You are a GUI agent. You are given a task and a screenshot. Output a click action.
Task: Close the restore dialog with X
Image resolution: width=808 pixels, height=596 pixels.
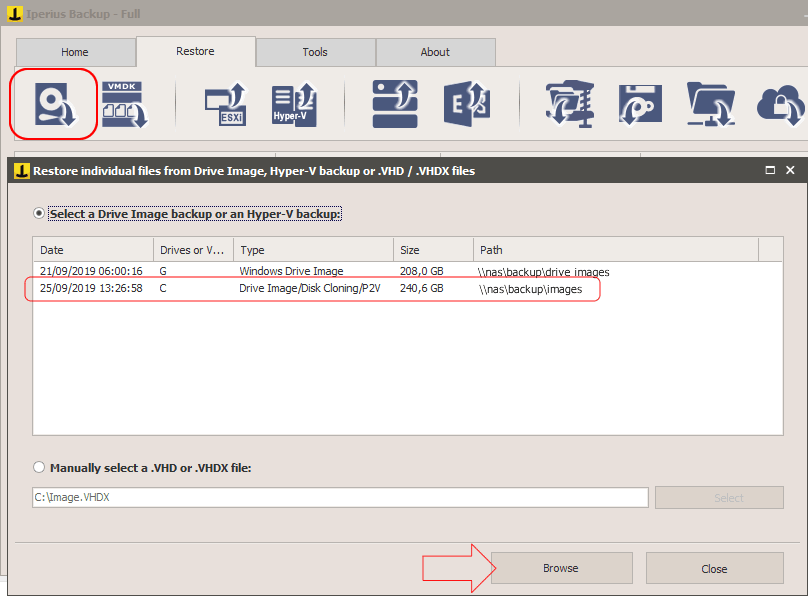point(790,170)
